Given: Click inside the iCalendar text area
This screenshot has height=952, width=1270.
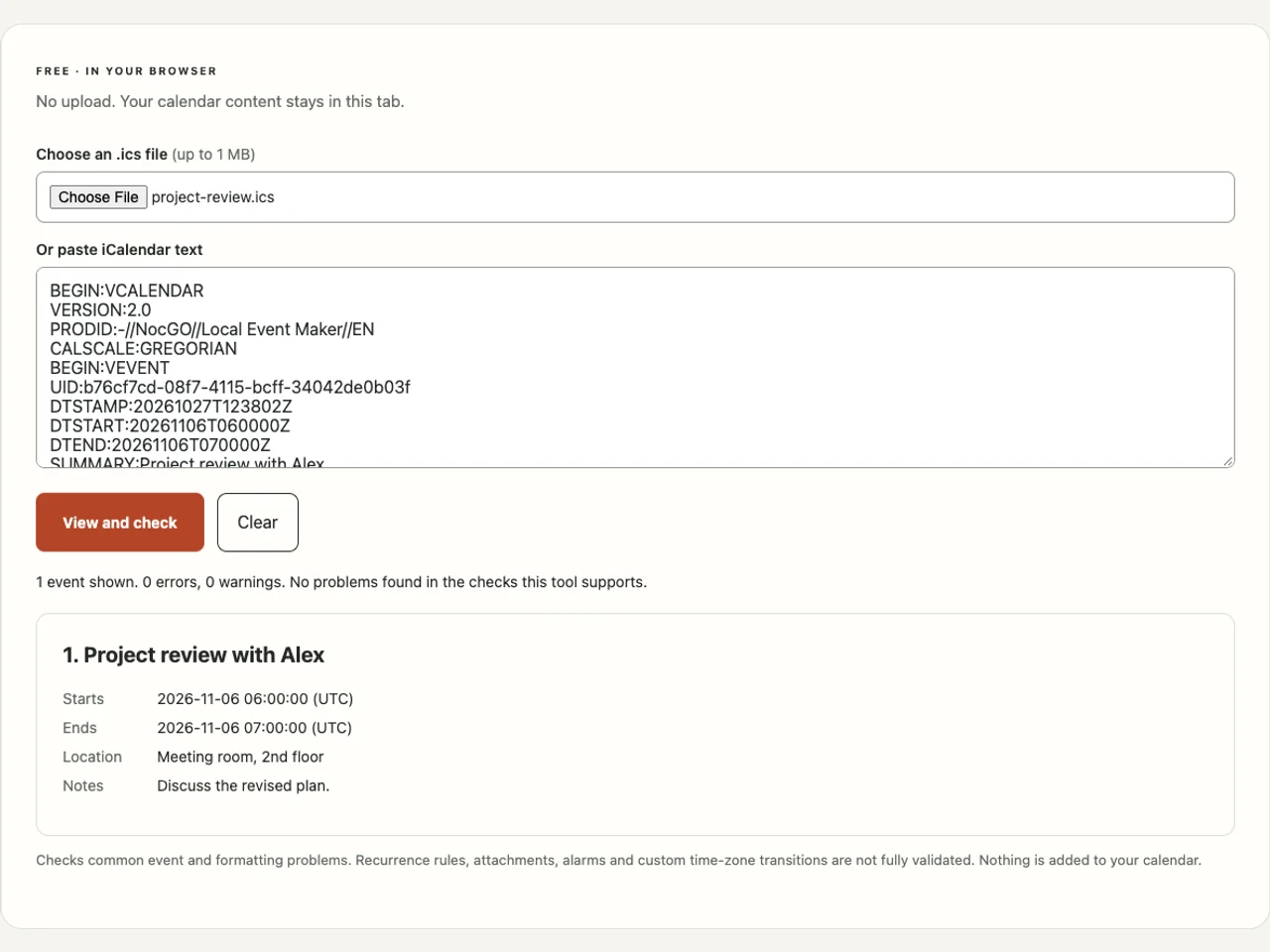Looking at the screenshot, I should coord(635,368).
